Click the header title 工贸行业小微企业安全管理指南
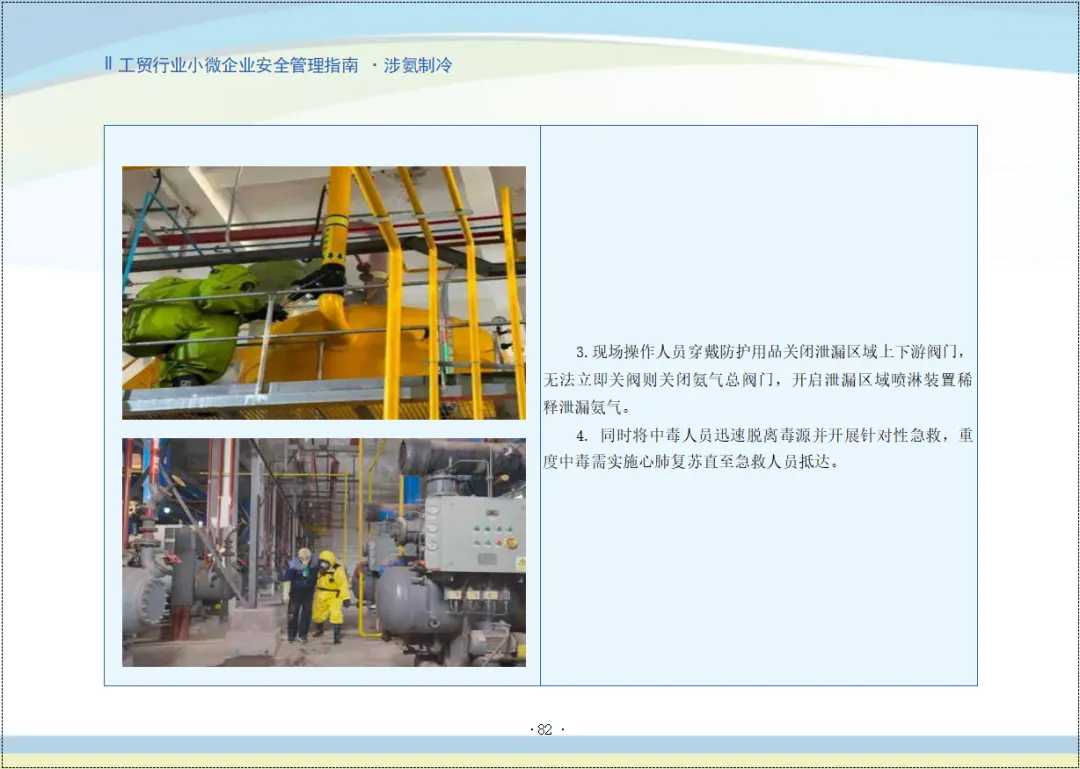 coord(239,66)
